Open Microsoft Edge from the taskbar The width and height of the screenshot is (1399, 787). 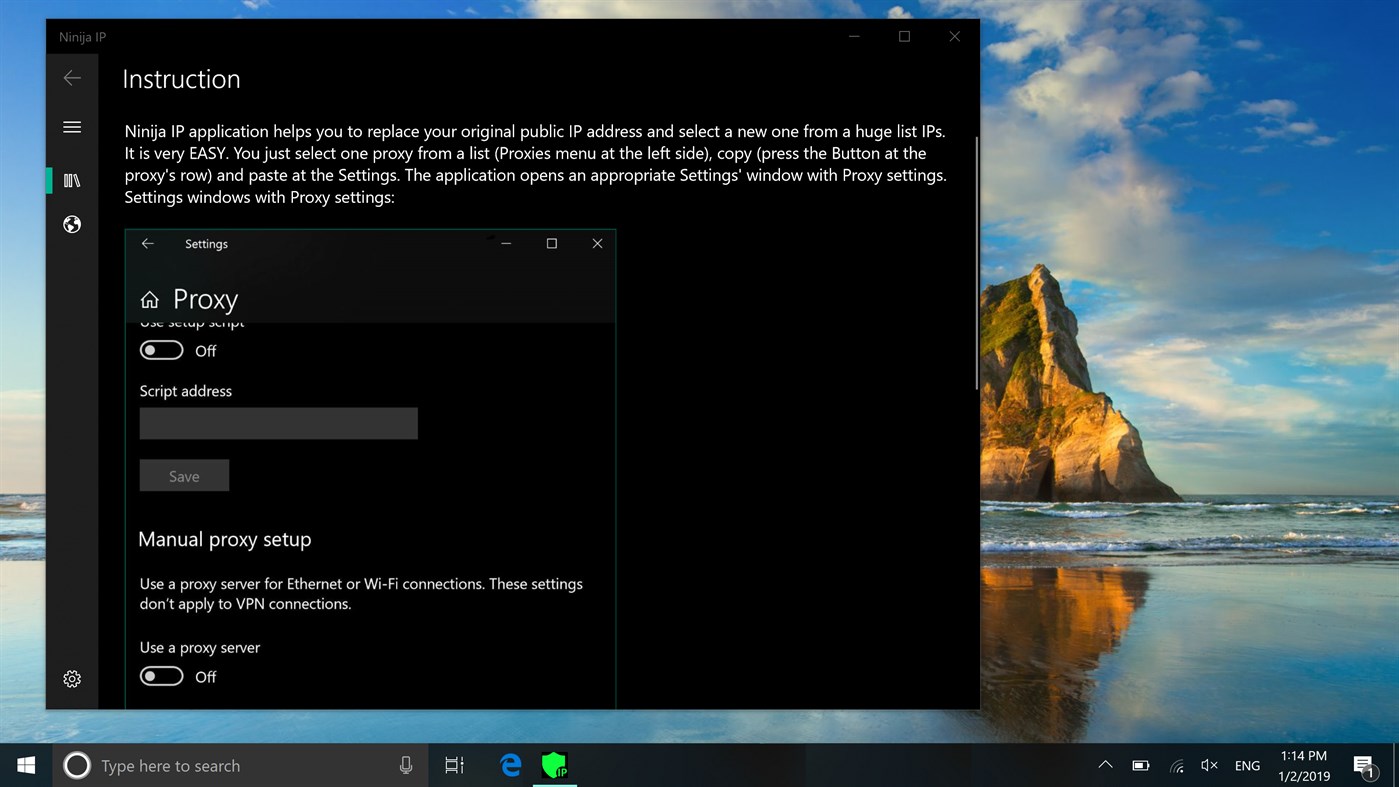[x=509, y=765]
